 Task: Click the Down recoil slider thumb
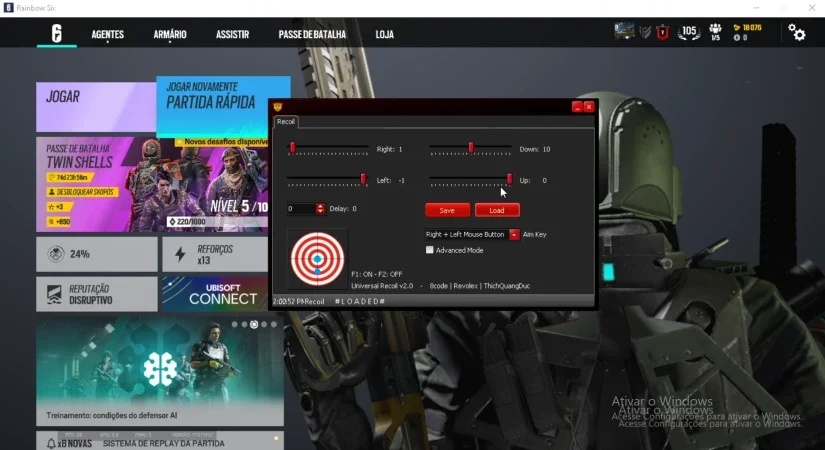[471, 148]
